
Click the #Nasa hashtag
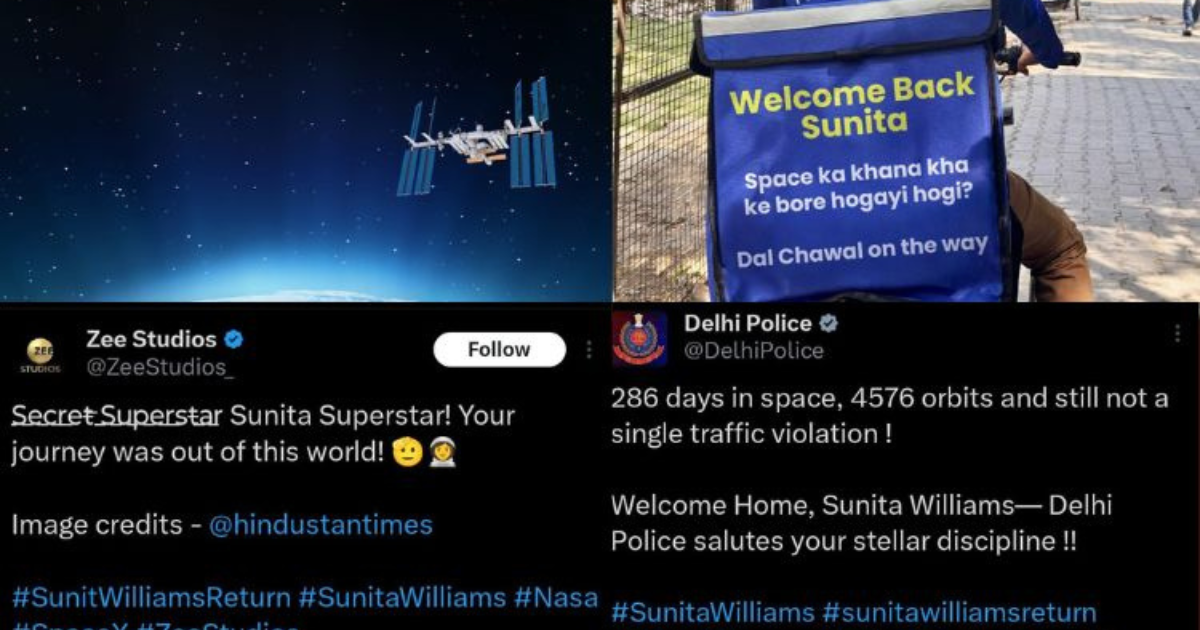click(556, 598)
